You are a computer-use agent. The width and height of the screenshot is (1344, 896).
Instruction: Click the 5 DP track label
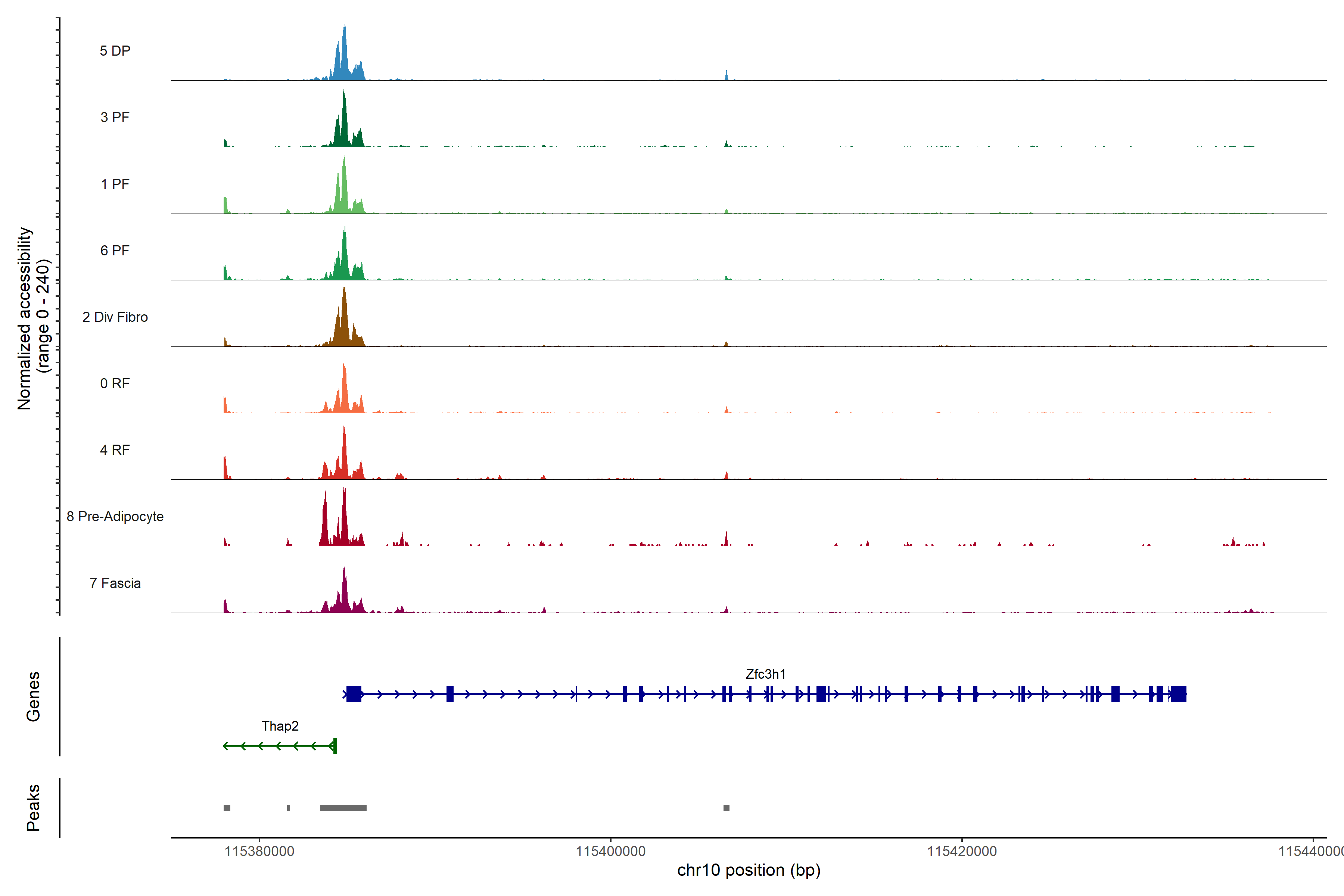click(x=115, y=51)
